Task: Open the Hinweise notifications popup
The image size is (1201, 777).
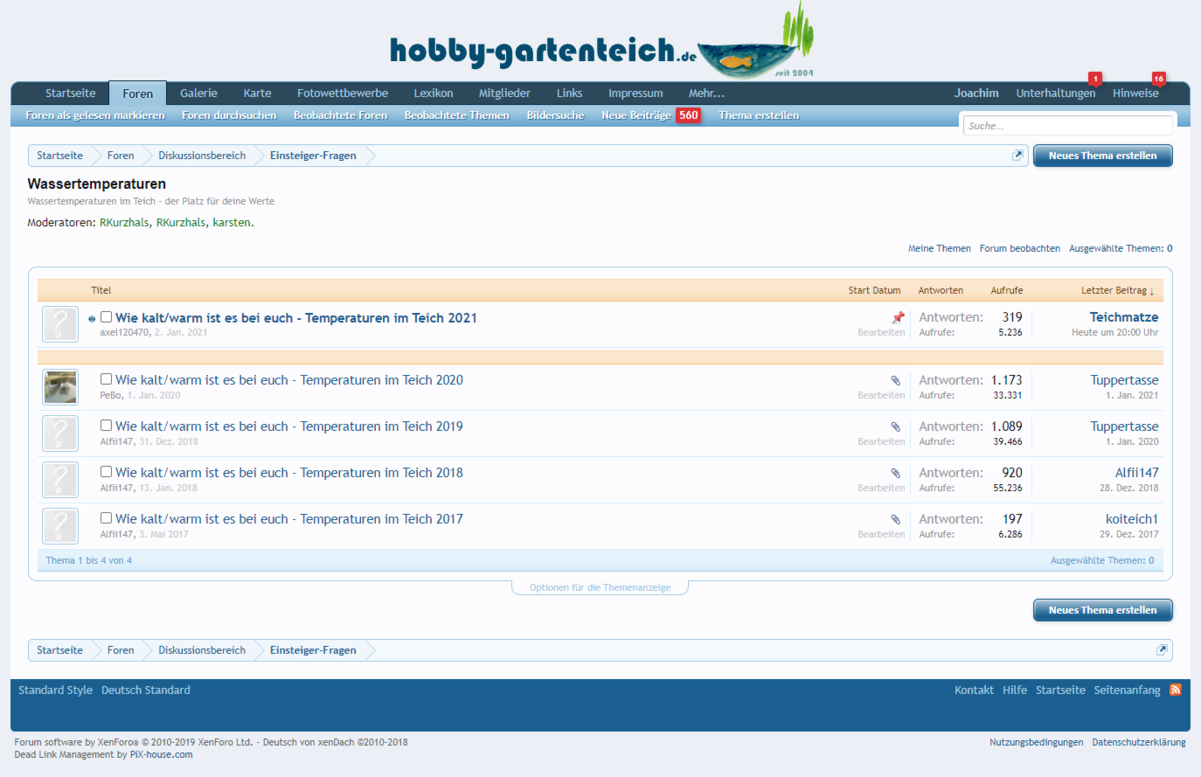Action: coord(1135,93)
